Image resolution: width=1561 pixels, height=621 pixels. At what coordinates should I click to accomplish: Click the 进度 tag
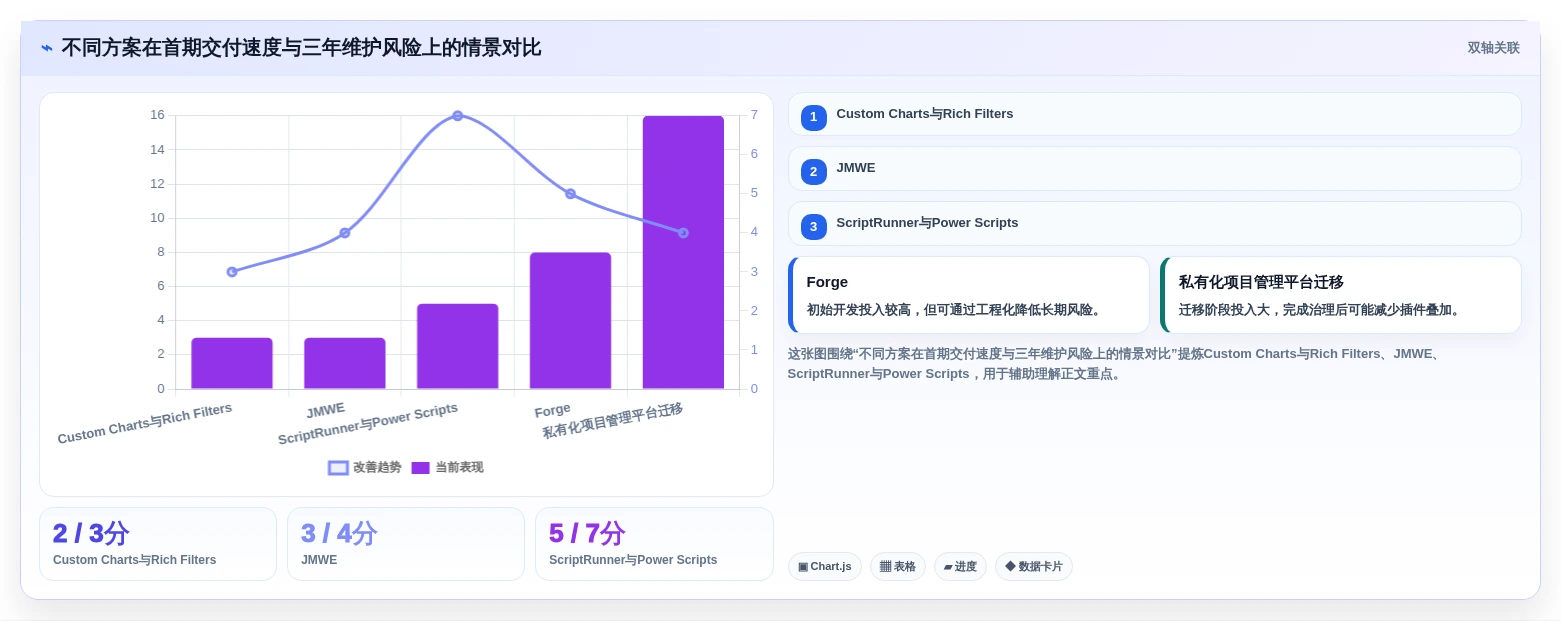pos(960,566)
